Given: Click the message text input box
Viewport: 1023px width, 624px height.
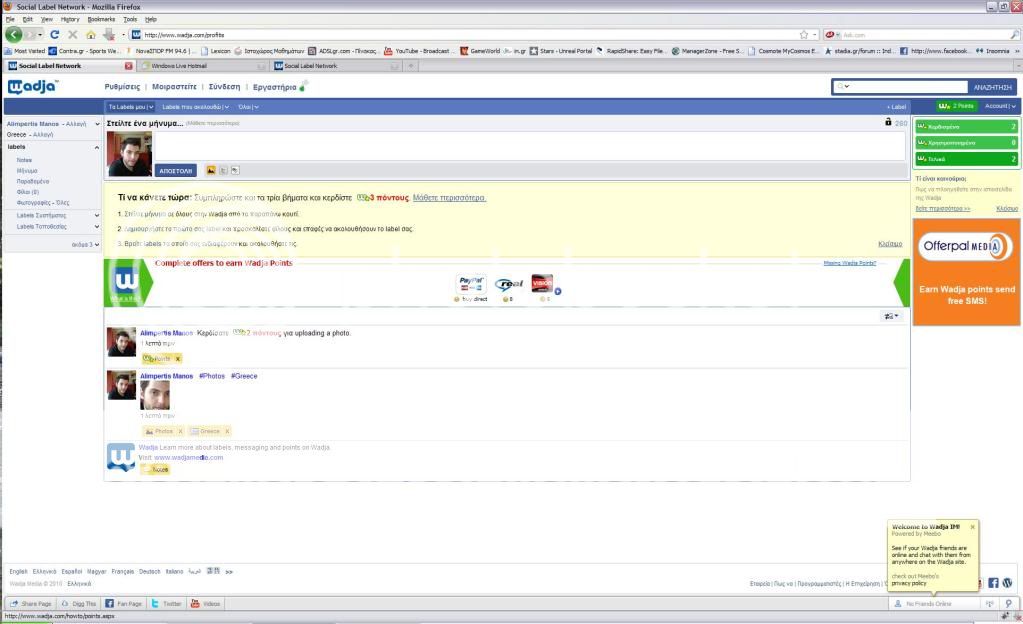Looking at the screenshot, I should [x=530, y=145].
